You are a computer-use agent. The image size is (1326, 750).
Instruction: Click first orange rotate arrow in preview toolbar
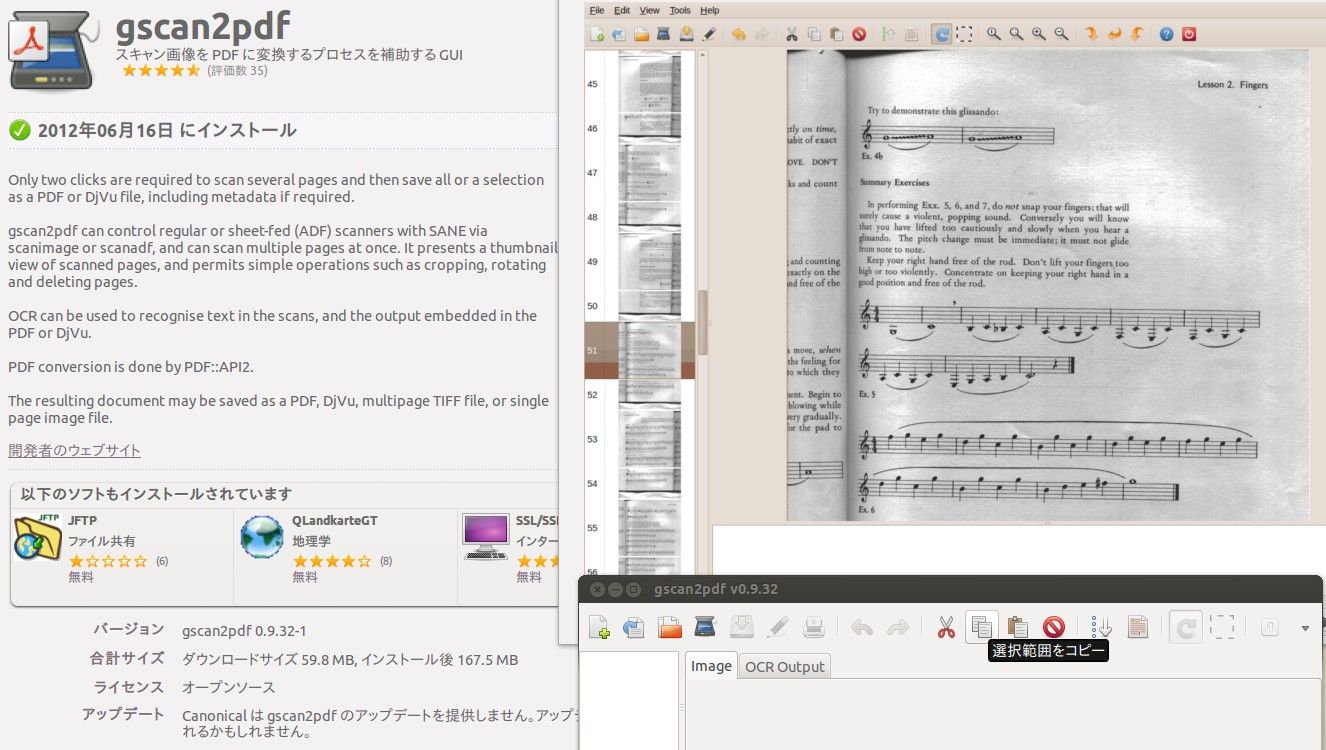1091,34
